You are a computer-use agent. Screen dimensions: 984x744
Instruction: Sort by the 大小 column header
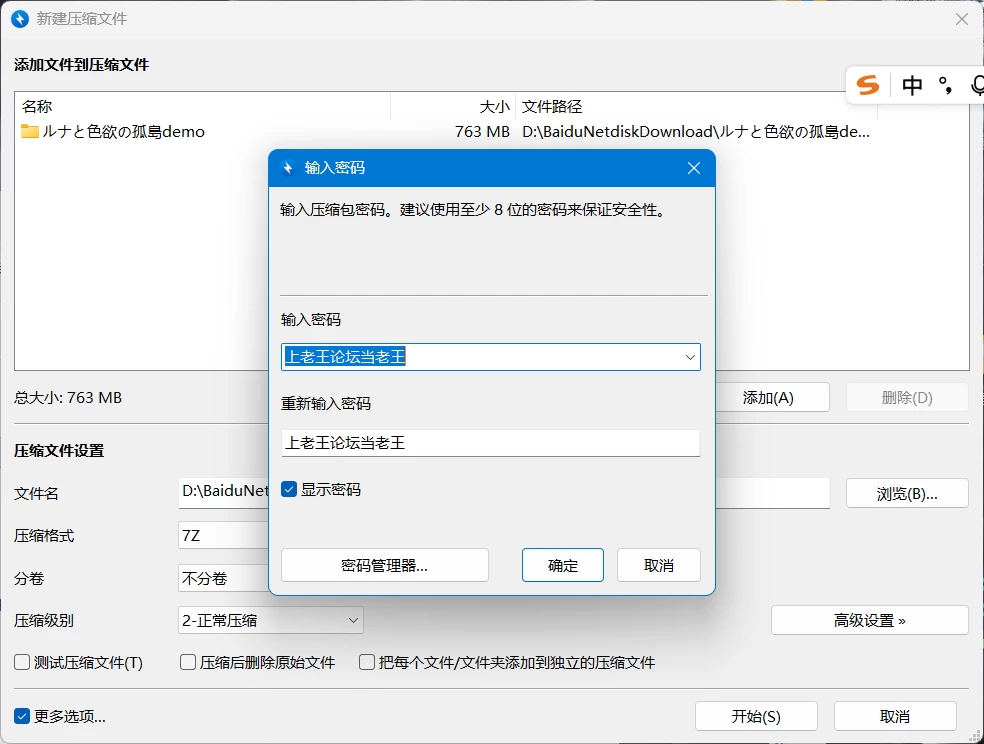click(453, 107)
